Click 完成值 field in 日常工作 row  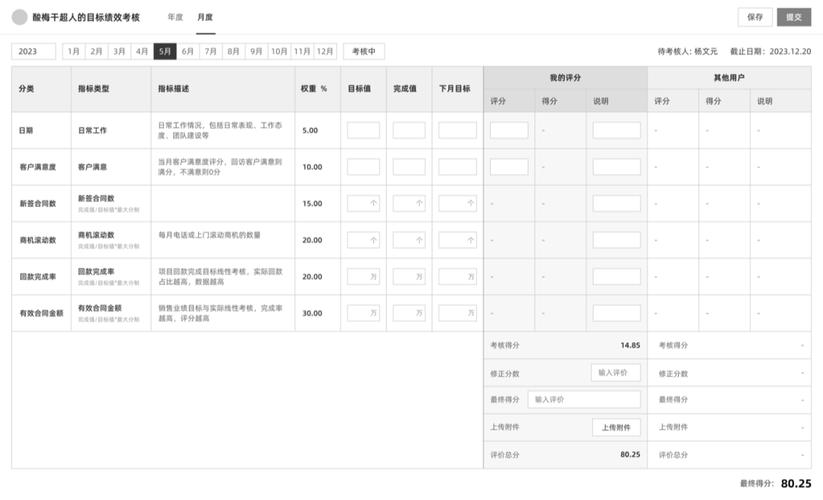409,130
